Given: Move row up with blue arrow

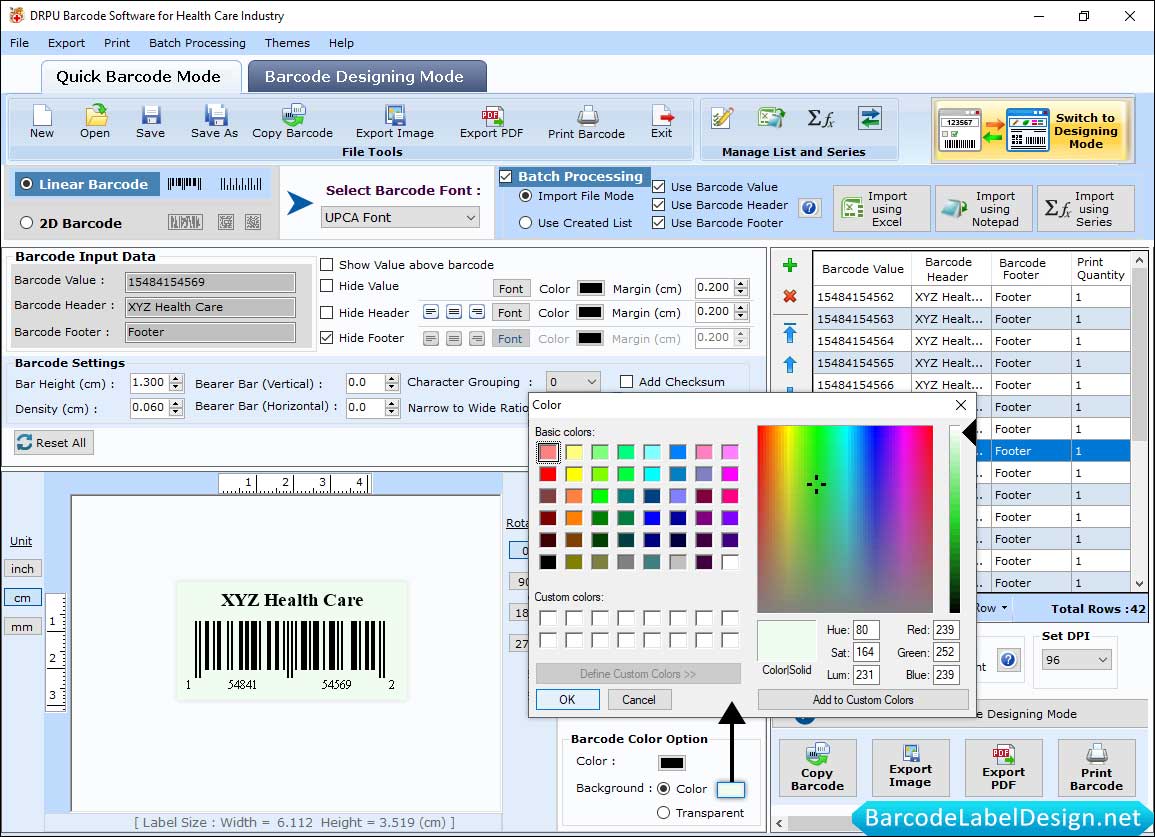Looking at the screenshot, I should pos(790,365).
